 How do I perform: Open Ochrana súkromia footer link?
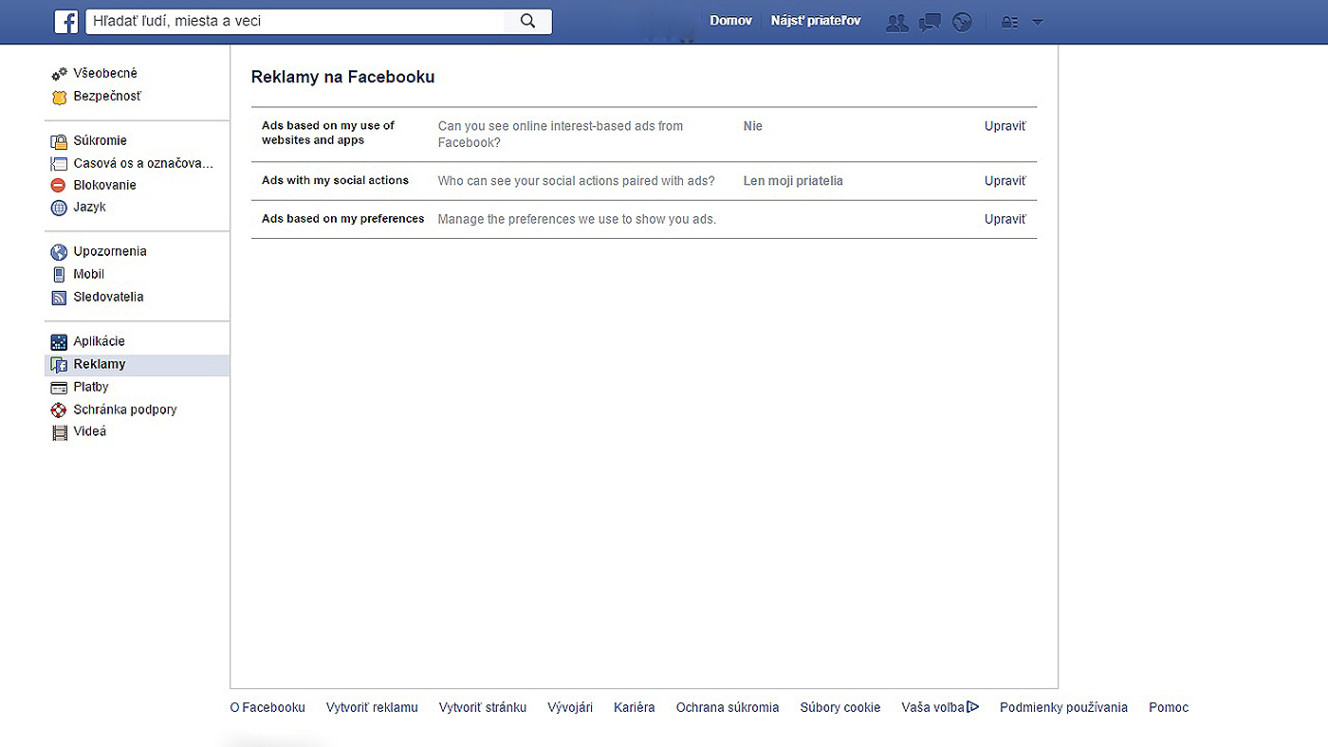pyautogui.click(x=727, y=707)
